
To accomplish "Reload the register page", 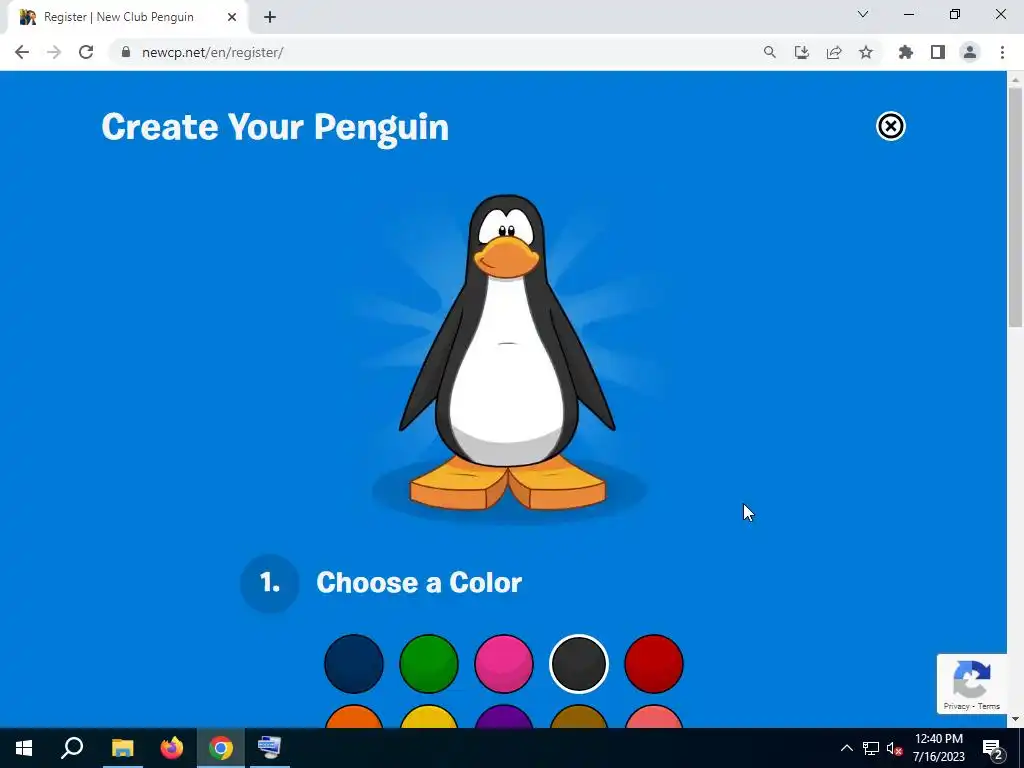I will point(86,52).
